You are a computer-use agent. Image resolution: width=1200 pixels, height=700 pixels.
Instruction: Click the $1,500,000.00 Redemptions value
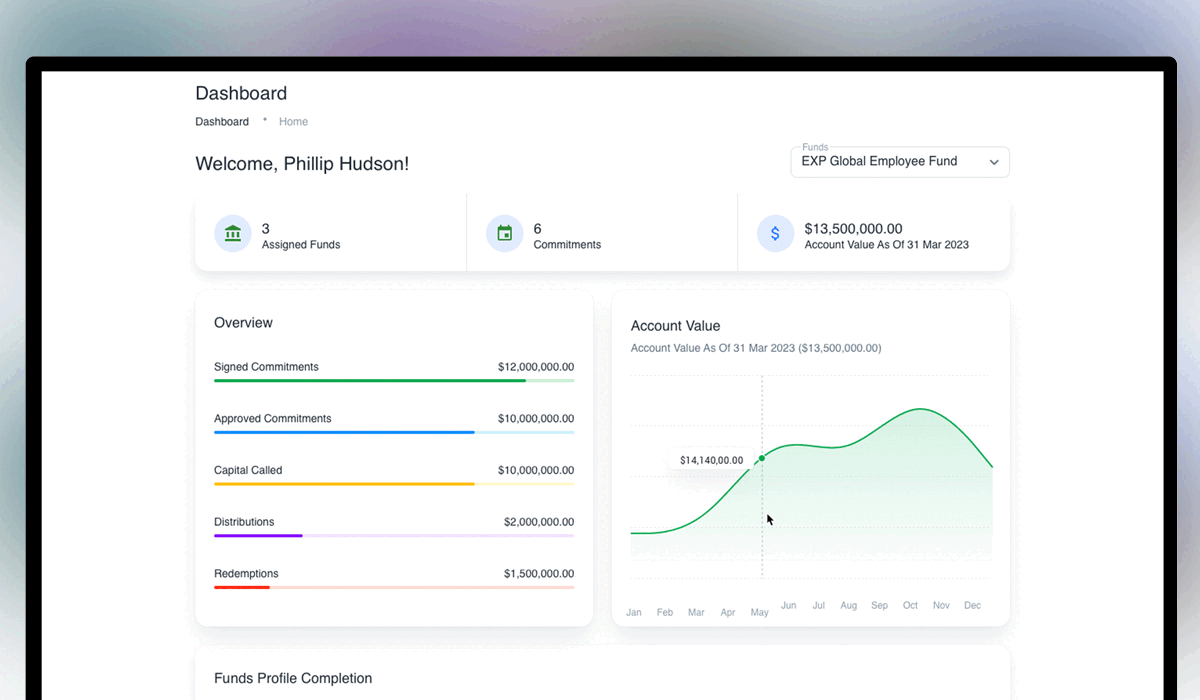pyautogui.click(x=539, y=574)
